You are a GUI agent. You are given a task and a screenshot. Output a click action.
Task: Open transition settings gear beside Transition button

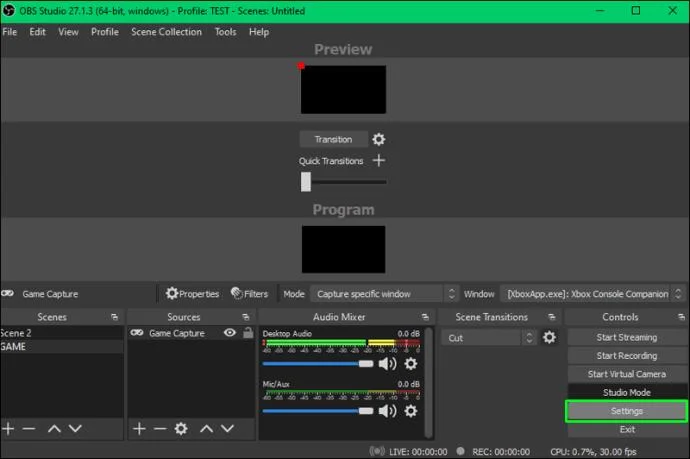378,140
